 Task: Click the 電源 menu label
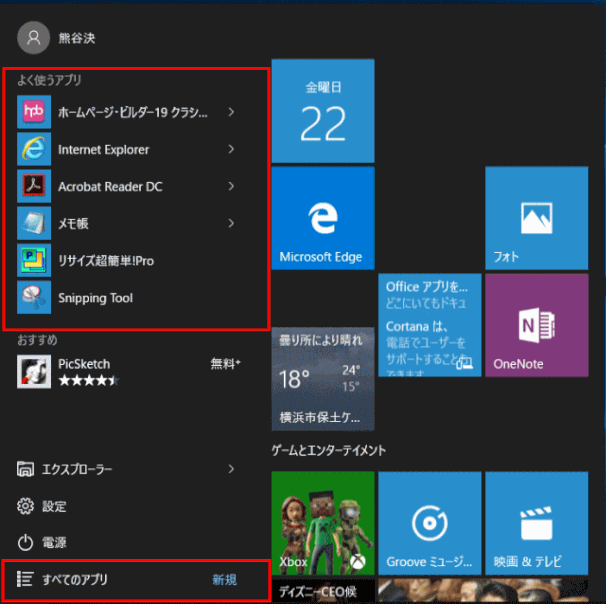click(x=54, y=543)
